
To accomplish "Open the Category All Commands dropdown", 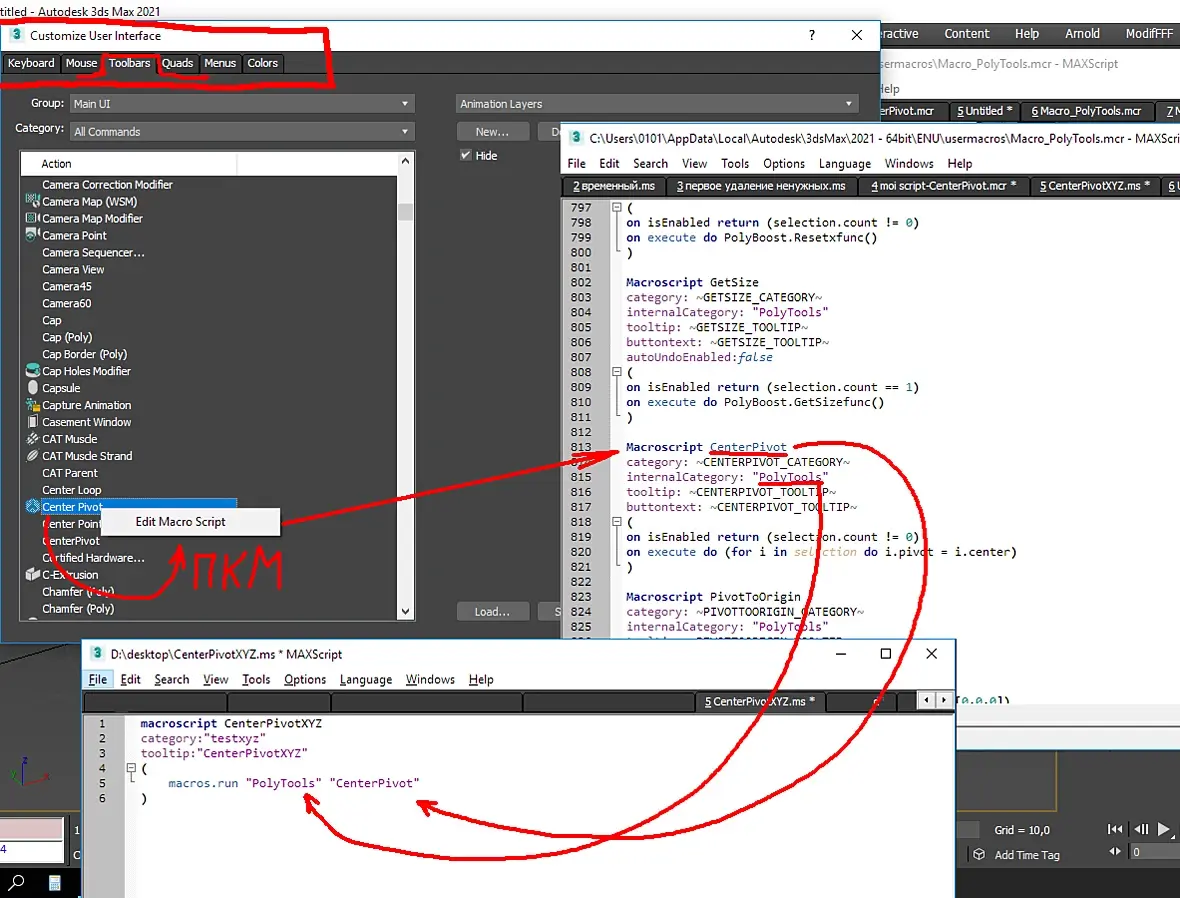I will pyautogui.click(x=242, y=131).
